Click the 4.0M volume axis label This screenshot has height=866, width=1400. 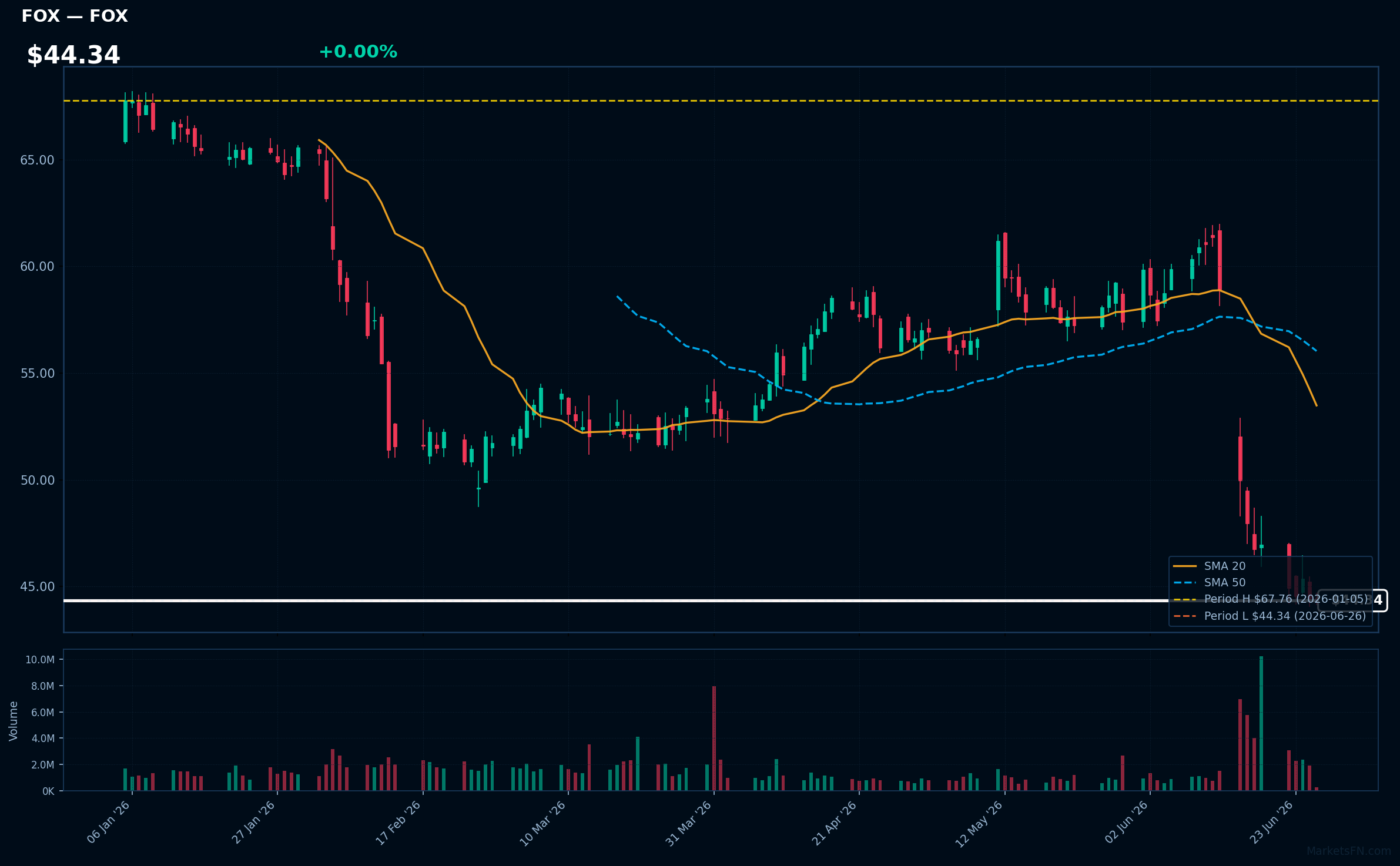pos(43,739)
